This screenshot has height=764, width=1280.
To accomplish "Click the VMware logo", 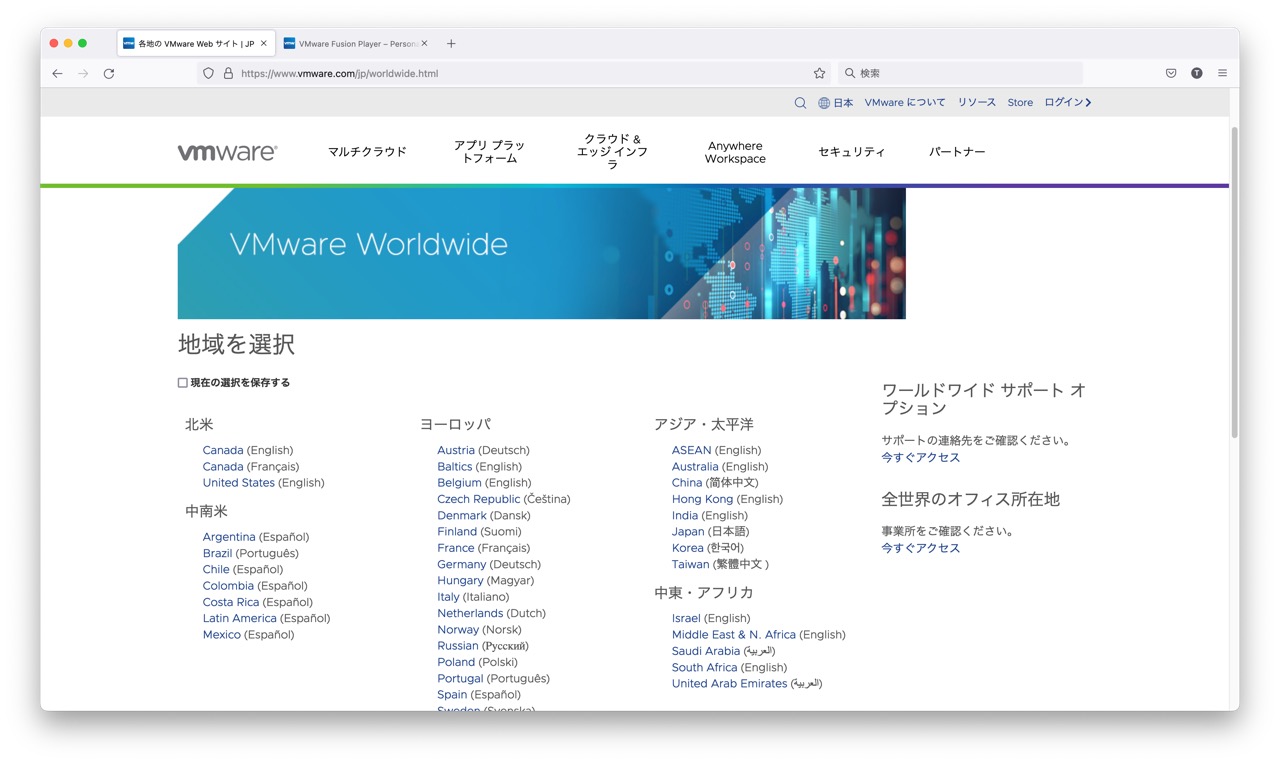I will (227, 152).
